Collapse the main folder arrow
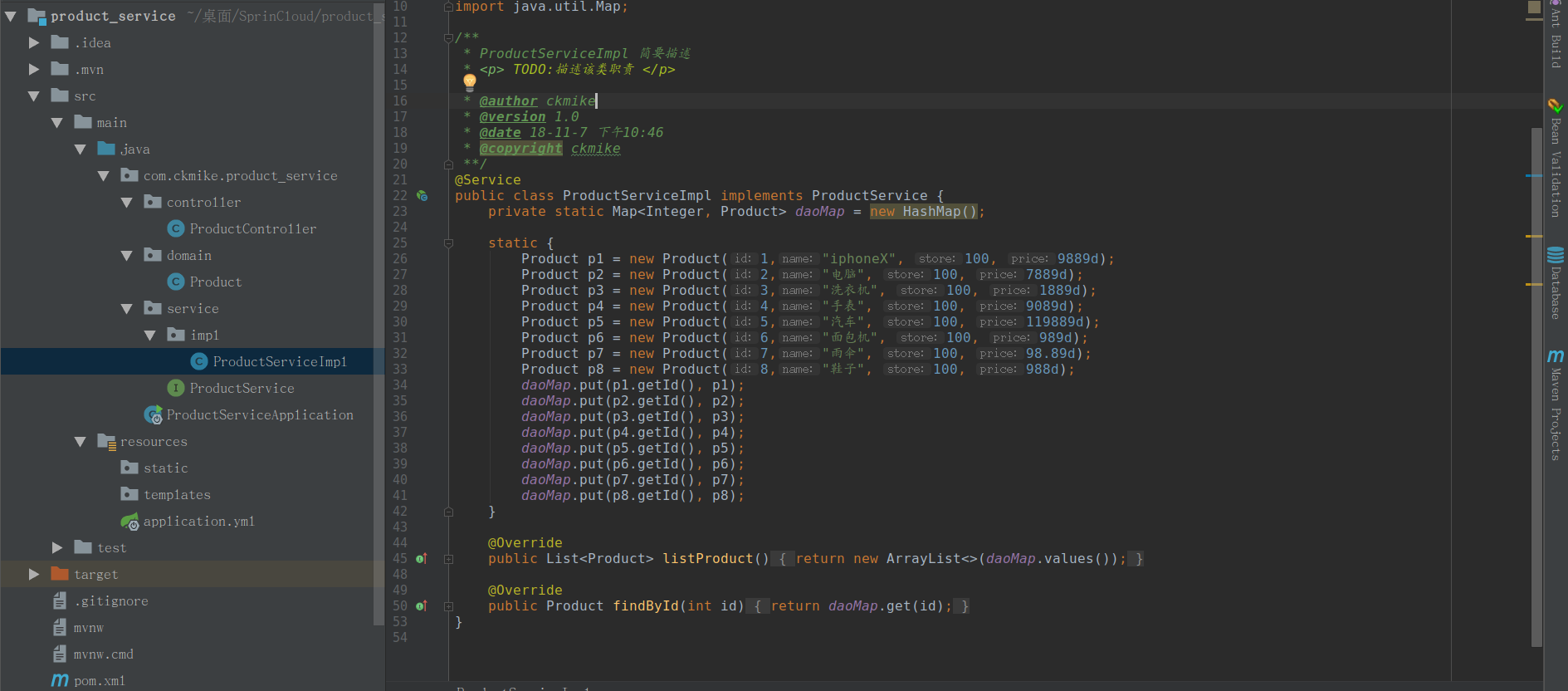The image size is (1568, 691). [x=57, y=122]
